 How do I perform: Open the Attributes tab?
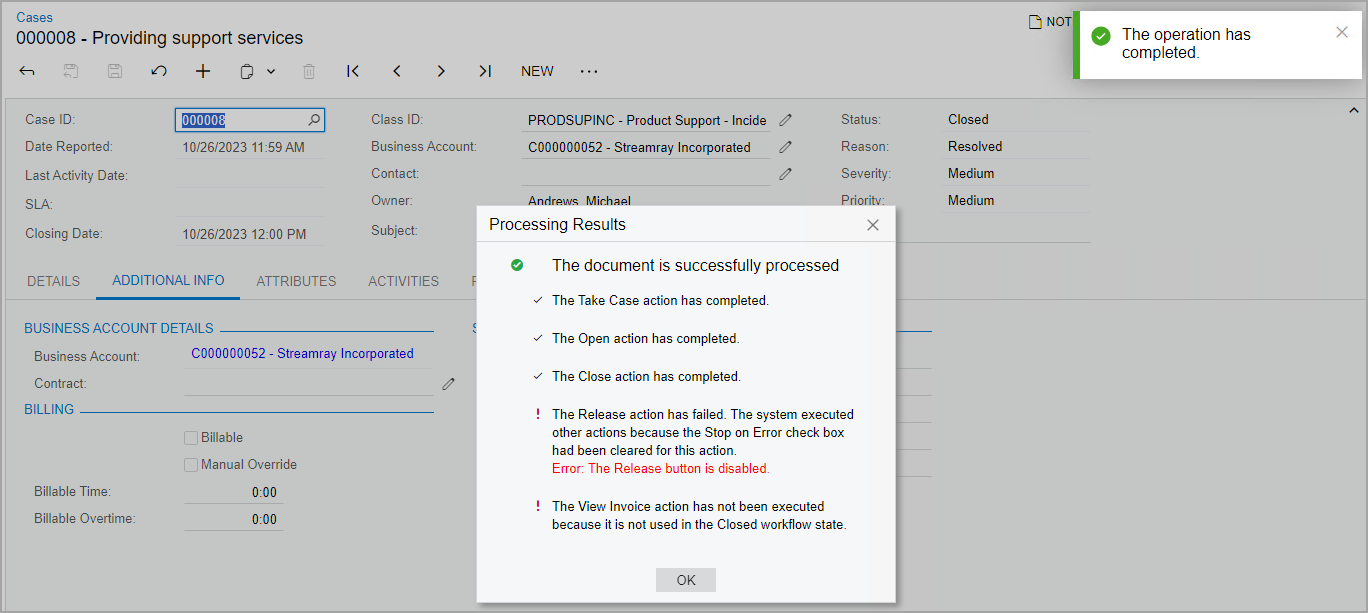pyautogui.click(x=296, y=281)
